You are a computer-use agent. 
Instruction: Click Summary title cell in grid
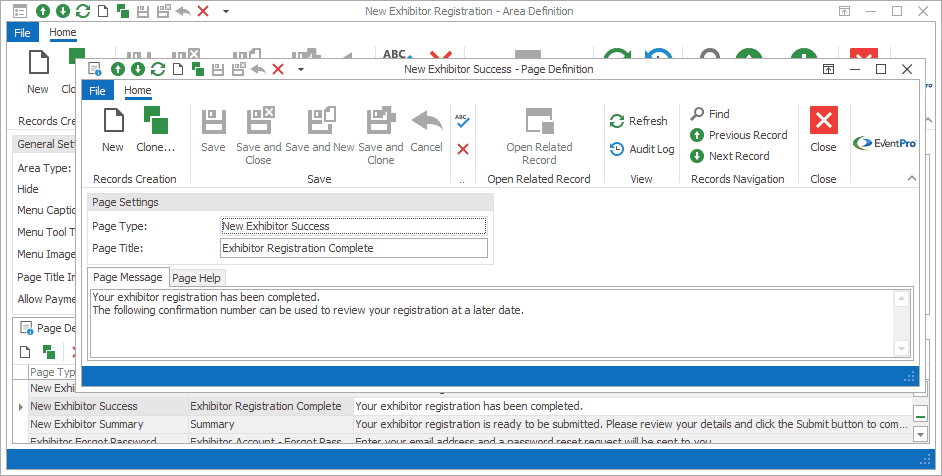(270, 424)
